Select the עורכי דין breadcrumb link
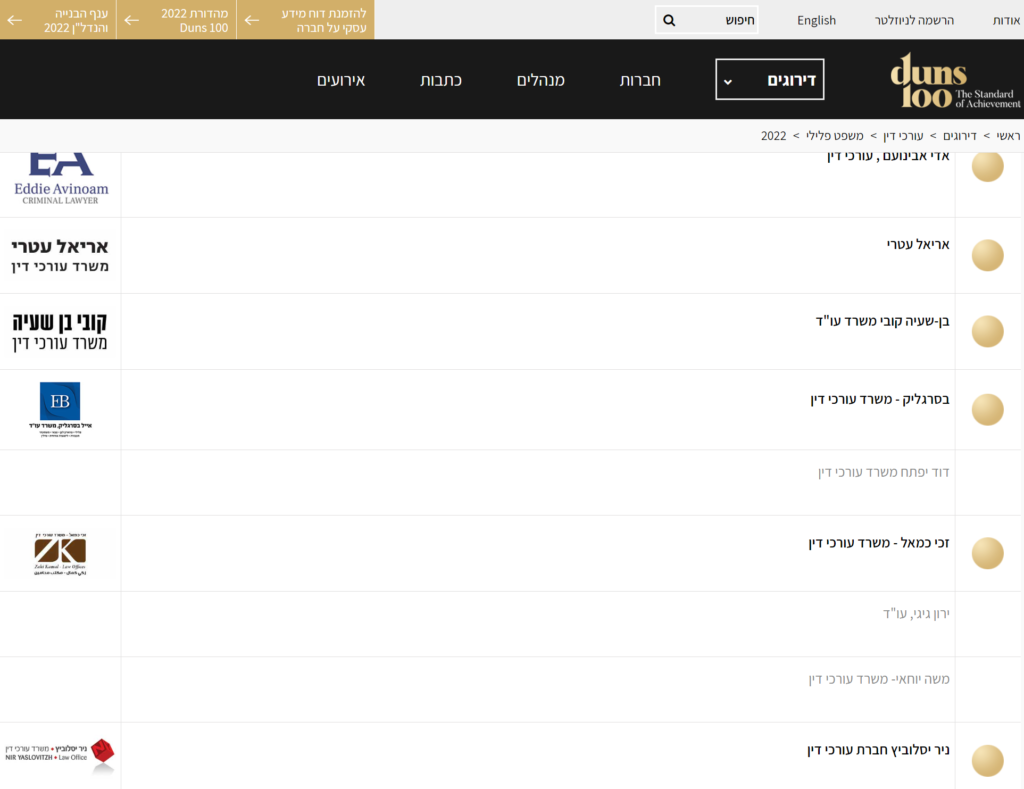This screenshot has height=789, width=1024. [902, 135]
